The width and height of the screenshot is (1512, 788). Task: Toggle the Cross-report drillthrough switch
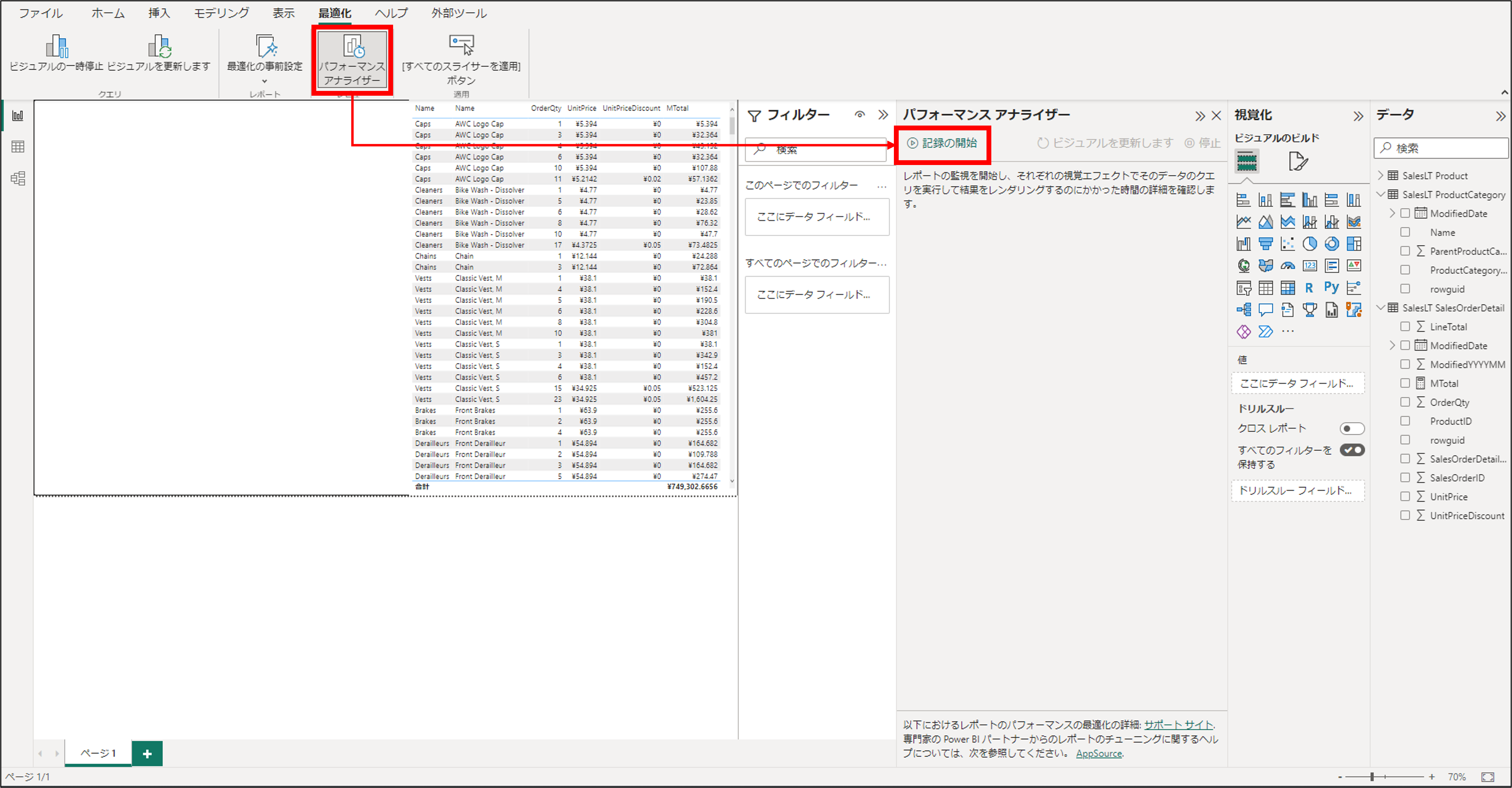(1352, 428)
